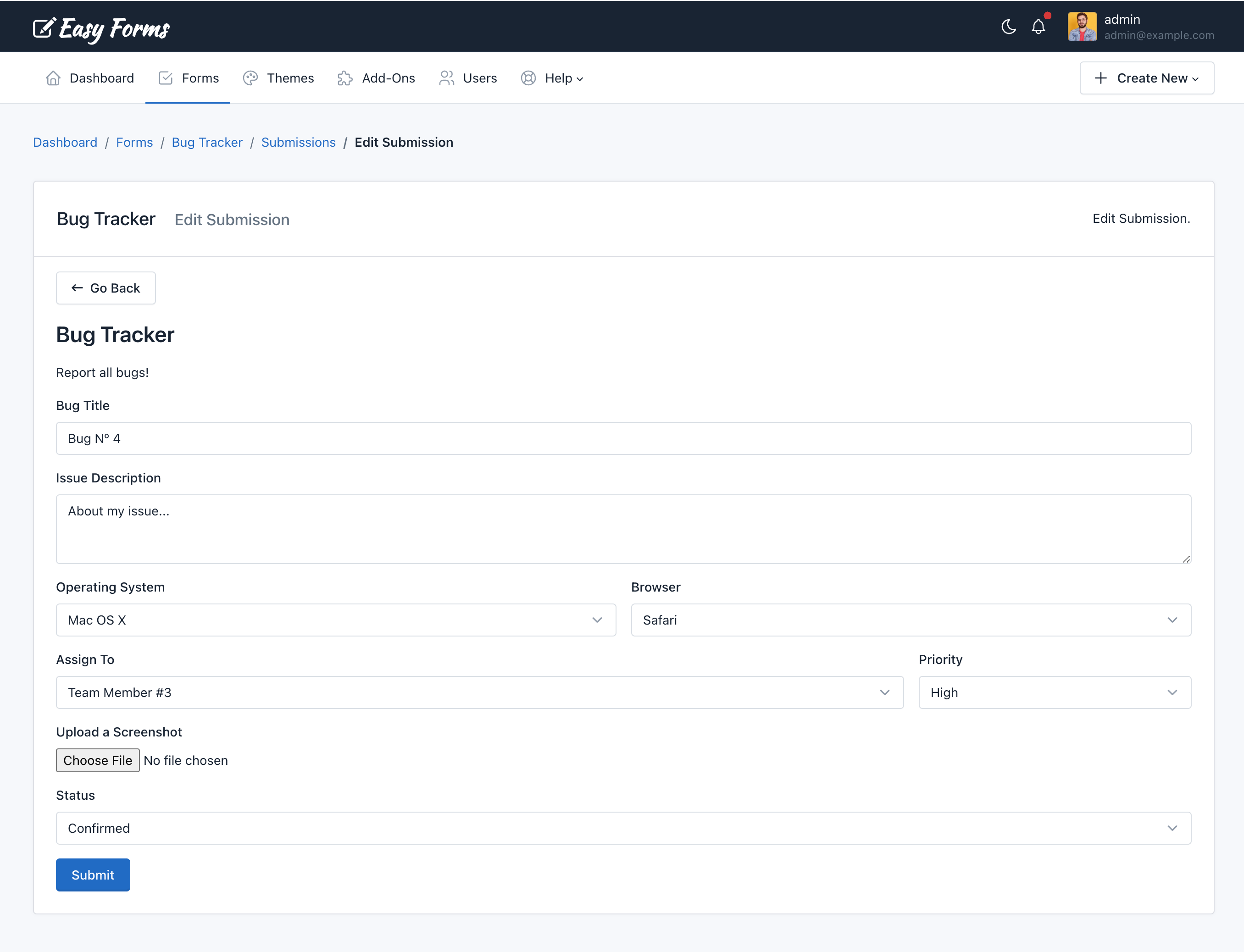The width and height of the screenshot is (1244, 952).
Task: Click the Users icon in navigation
Action: click(447, 77)
